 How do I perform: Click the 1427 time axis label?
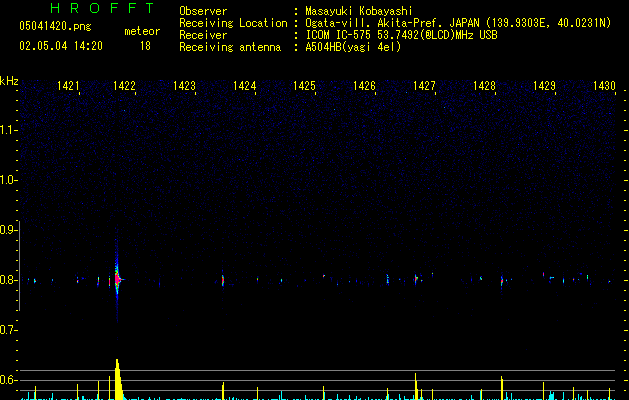coord(424,86)
